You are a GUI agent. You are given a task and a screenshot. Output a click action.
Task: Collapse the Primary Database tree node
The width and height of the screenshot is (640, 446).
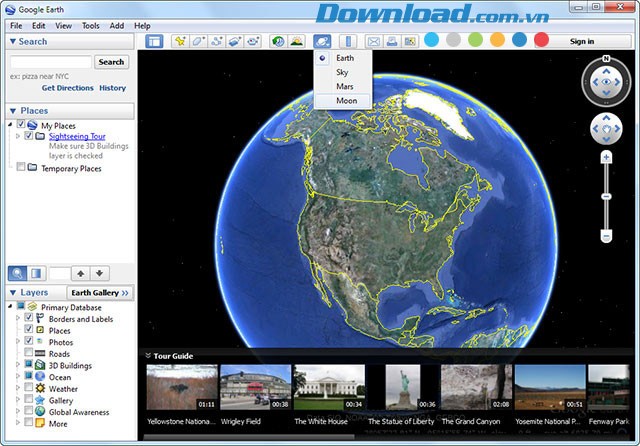pos(11,306)
